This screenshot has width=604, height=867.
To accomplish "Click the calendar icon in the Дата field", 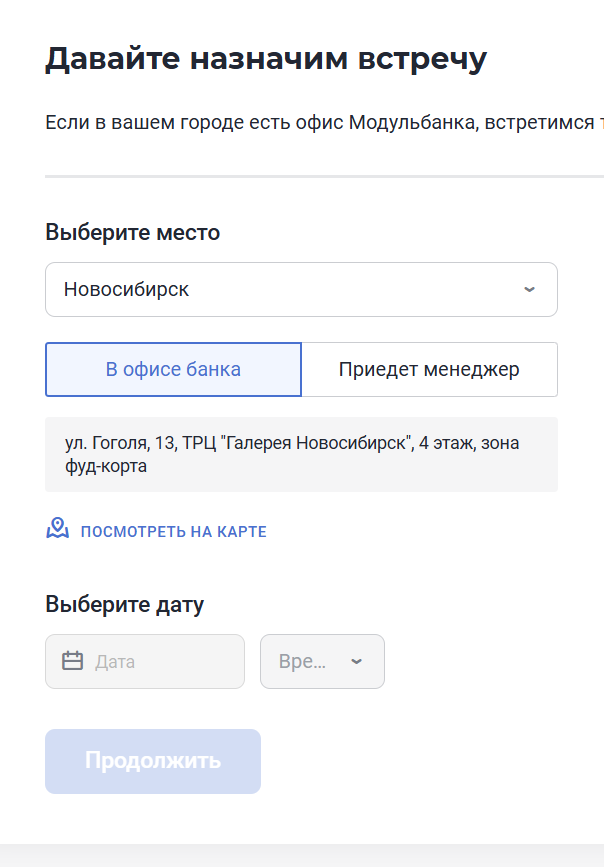I will pos(72,661).
